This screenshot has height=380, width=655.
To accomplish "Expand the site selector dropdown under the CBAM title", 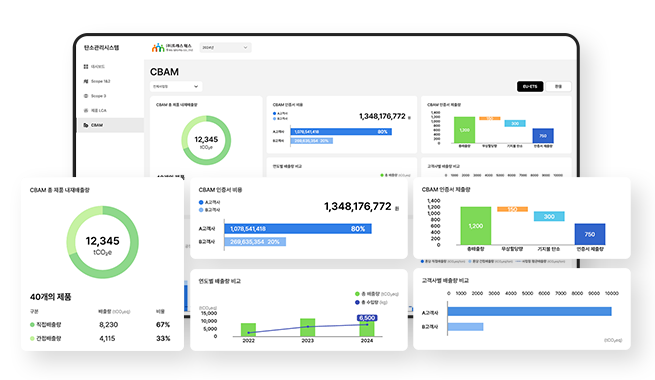I will coord(176,86).
